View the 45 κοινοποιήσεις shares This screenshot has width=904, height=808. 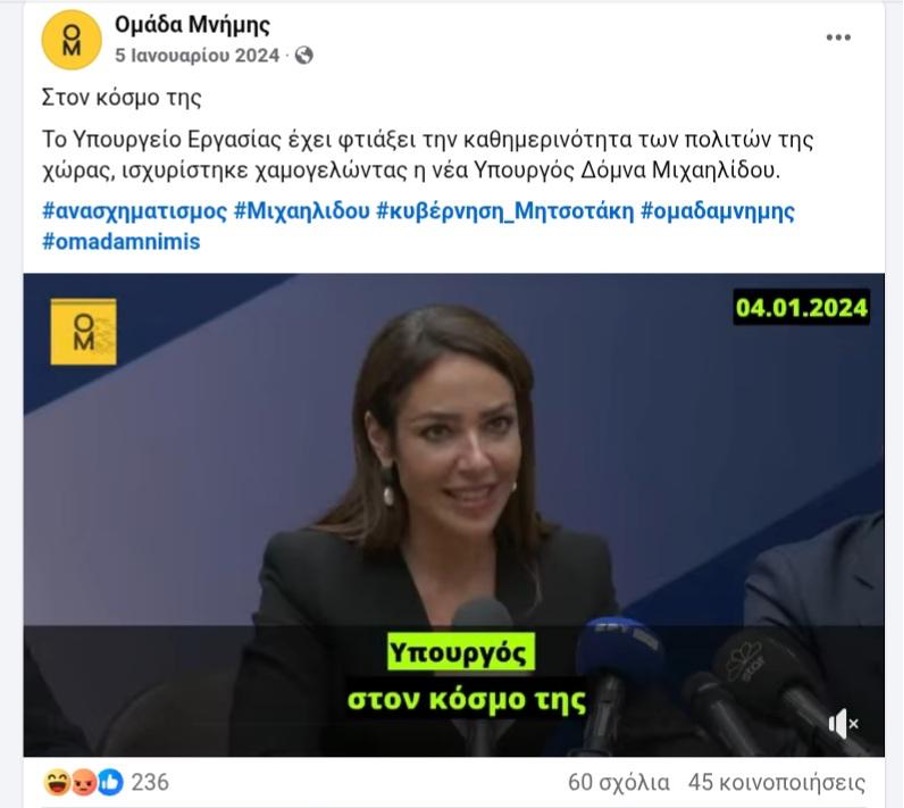(777, 783)
